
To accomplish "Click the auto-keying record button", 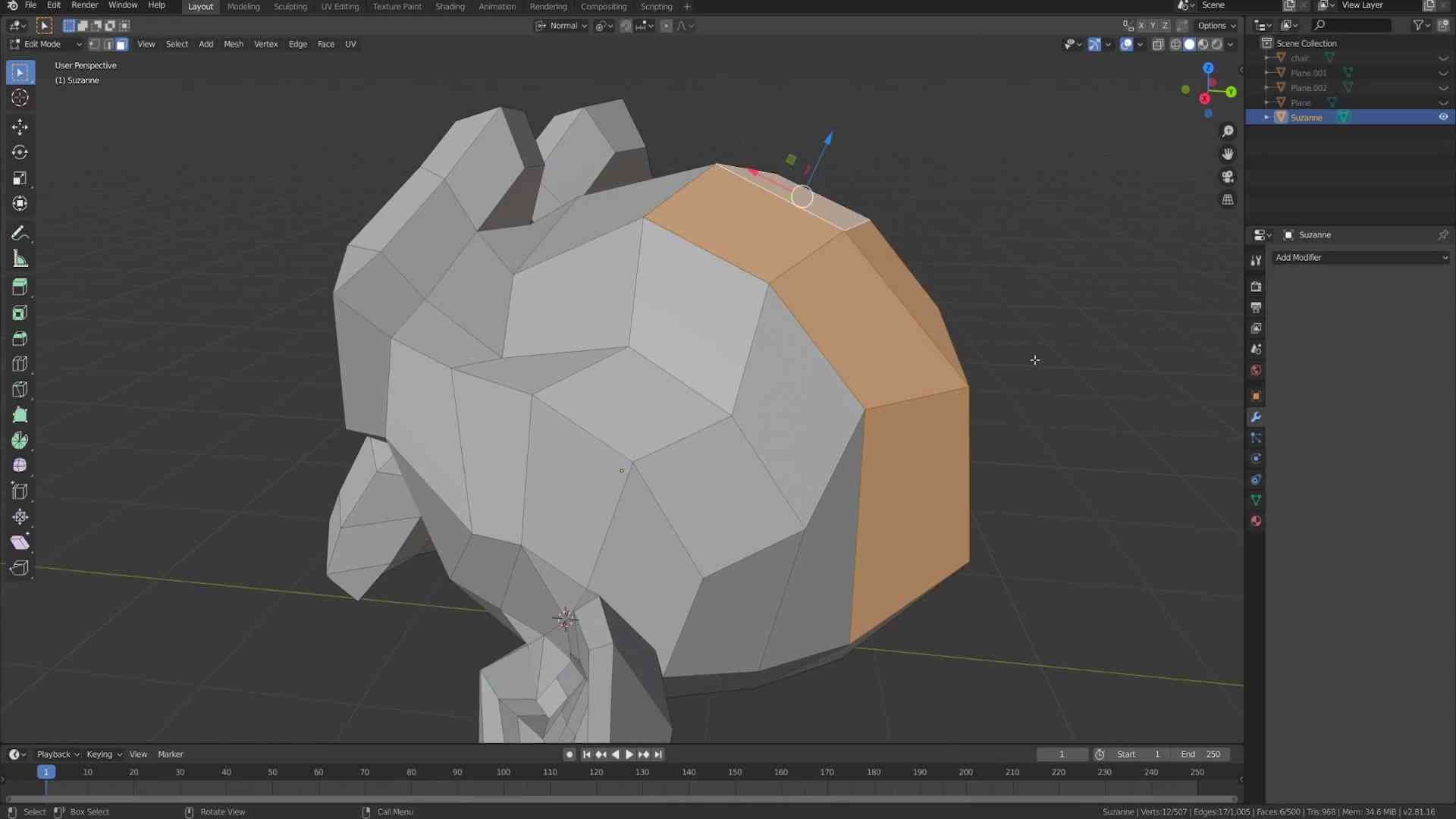I will tap(570, 755).
